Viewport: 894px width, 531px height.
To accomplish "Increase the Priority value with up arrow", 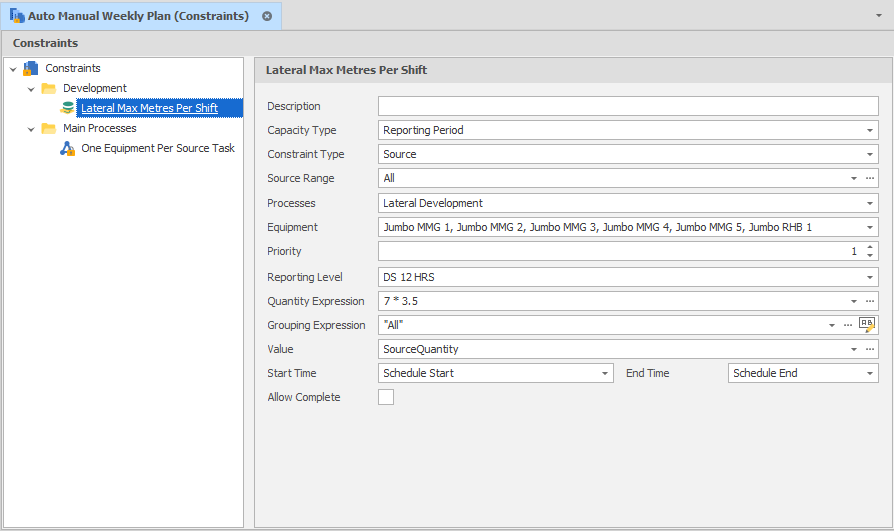I will (x=870, y=247).
